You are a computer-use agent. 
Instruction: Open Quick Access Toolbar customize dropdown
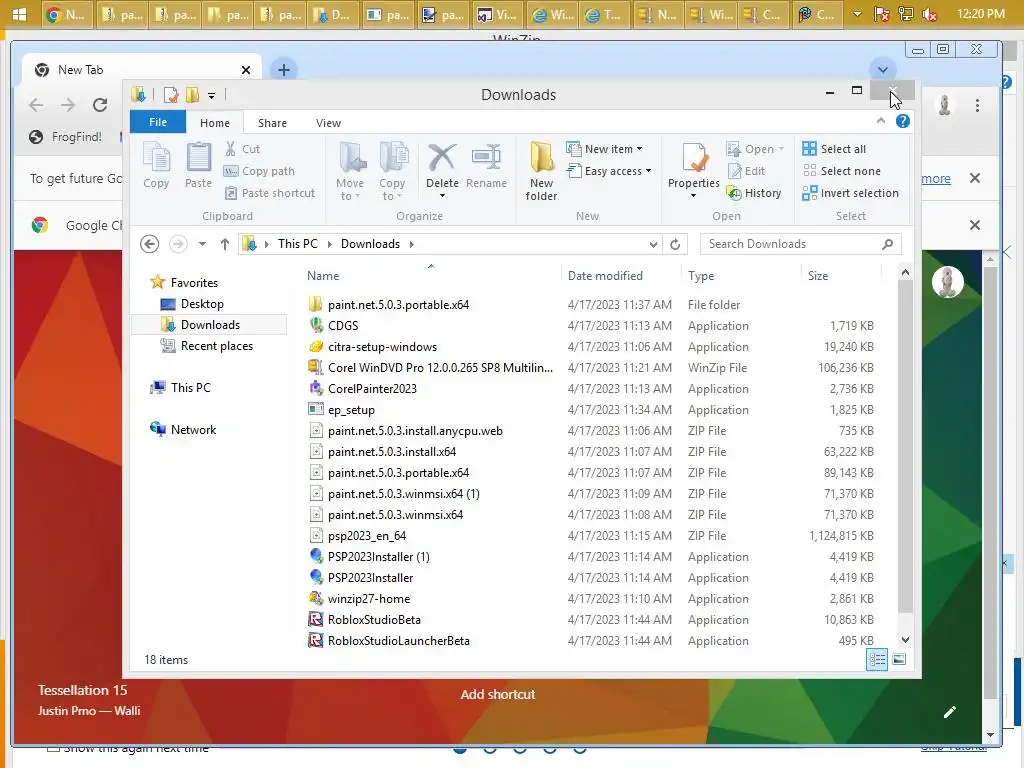(212, 95)
